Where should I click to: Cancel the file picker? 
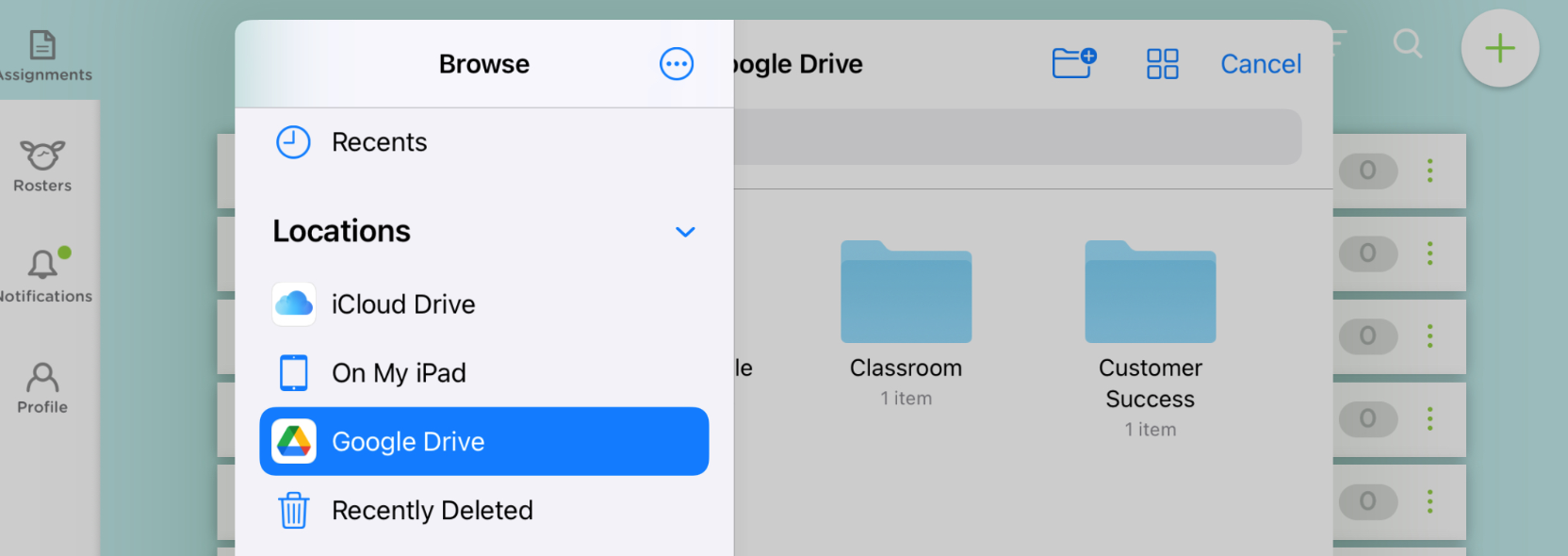(1260, 64)
